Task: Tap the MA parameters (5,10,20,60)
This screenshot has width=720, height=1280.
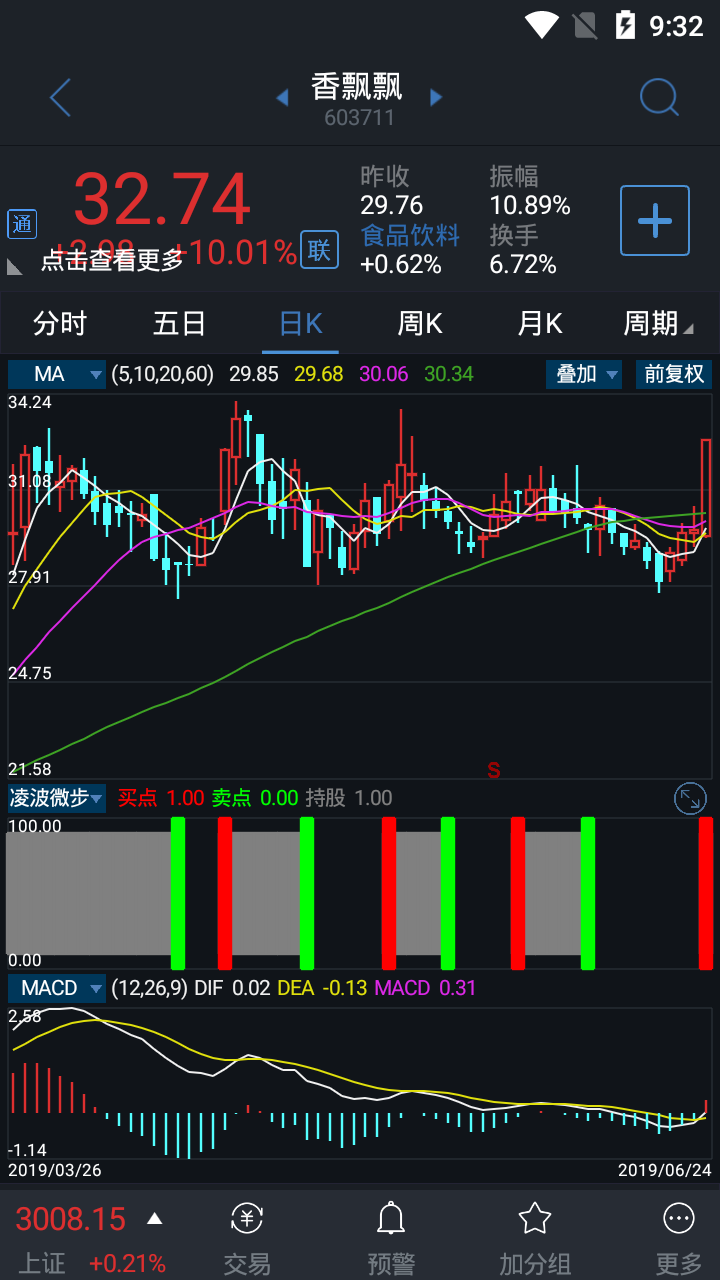Action: pos(163,374)
